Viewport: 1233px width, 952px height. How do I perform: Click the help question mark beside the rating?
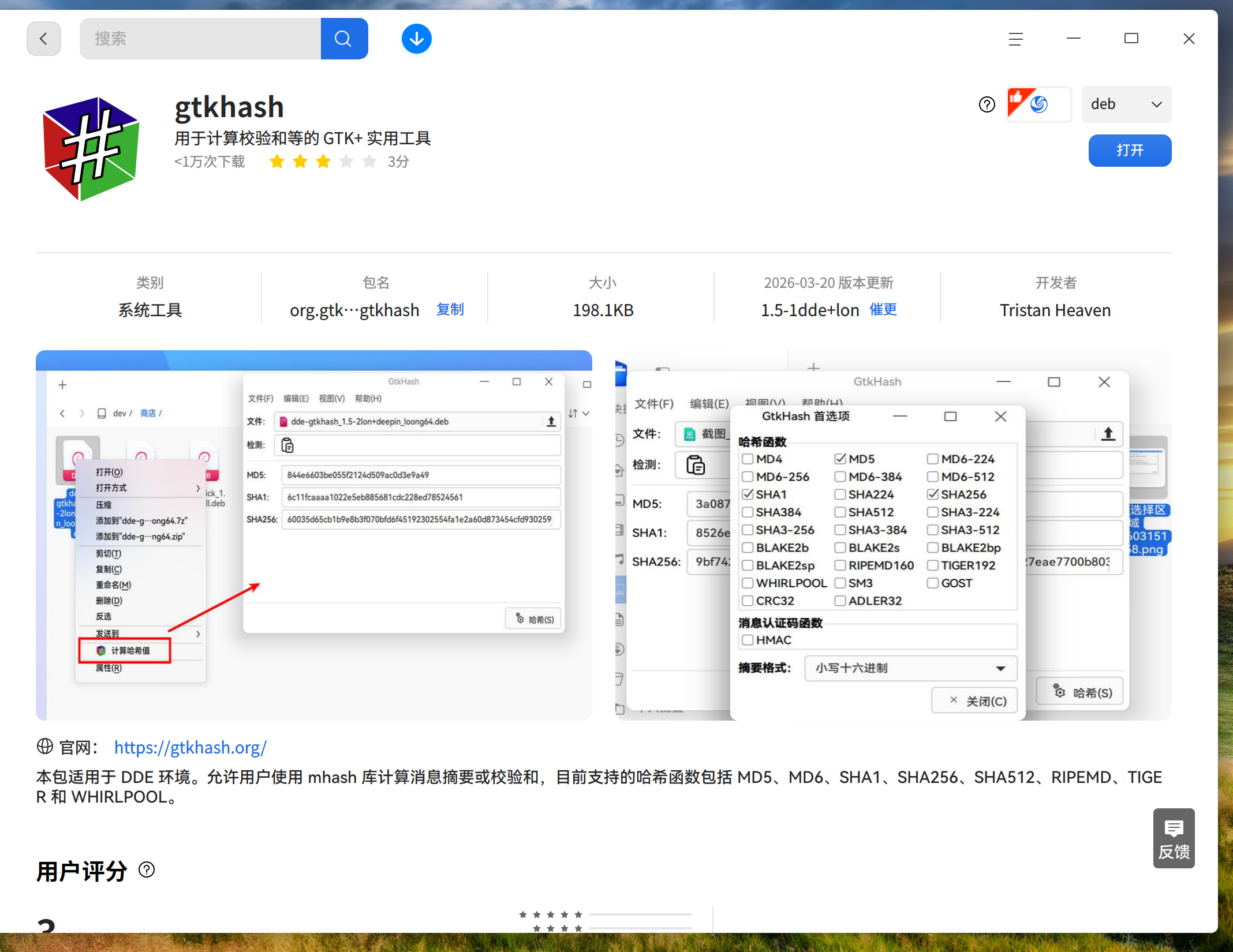(x=987, y=104)
